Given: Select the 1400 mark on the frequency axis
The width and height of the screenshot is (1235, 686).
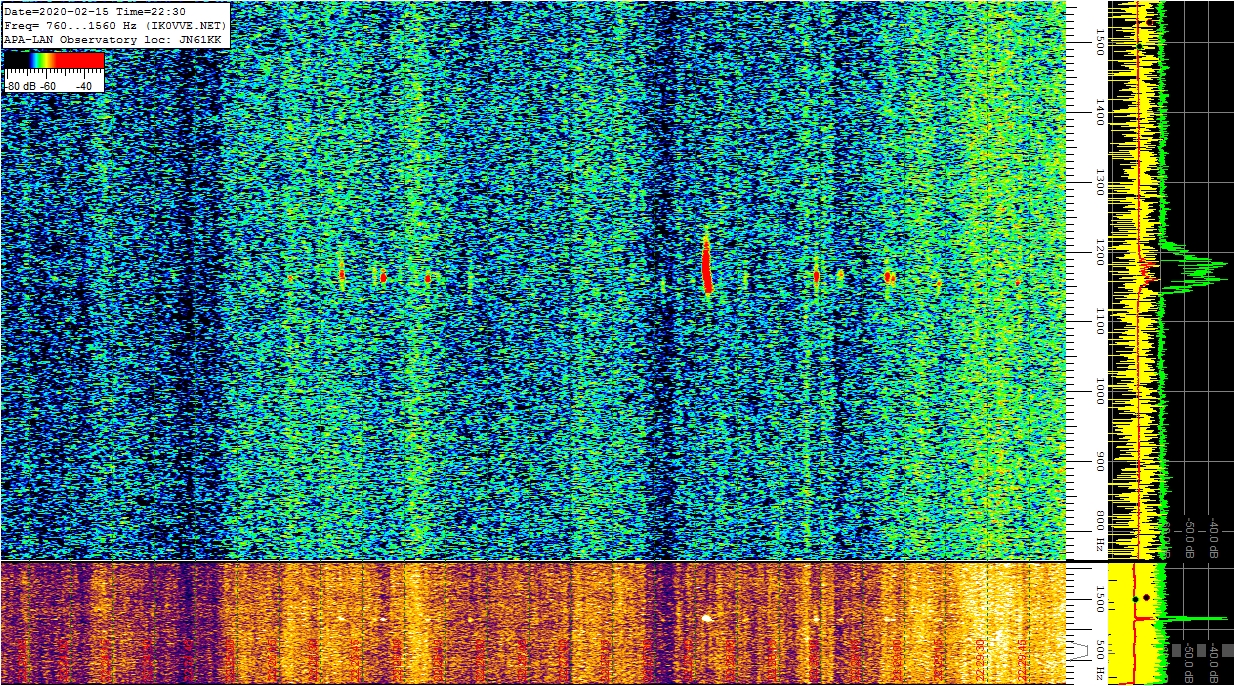Looking at the screenshot, I should point(1100,112).
